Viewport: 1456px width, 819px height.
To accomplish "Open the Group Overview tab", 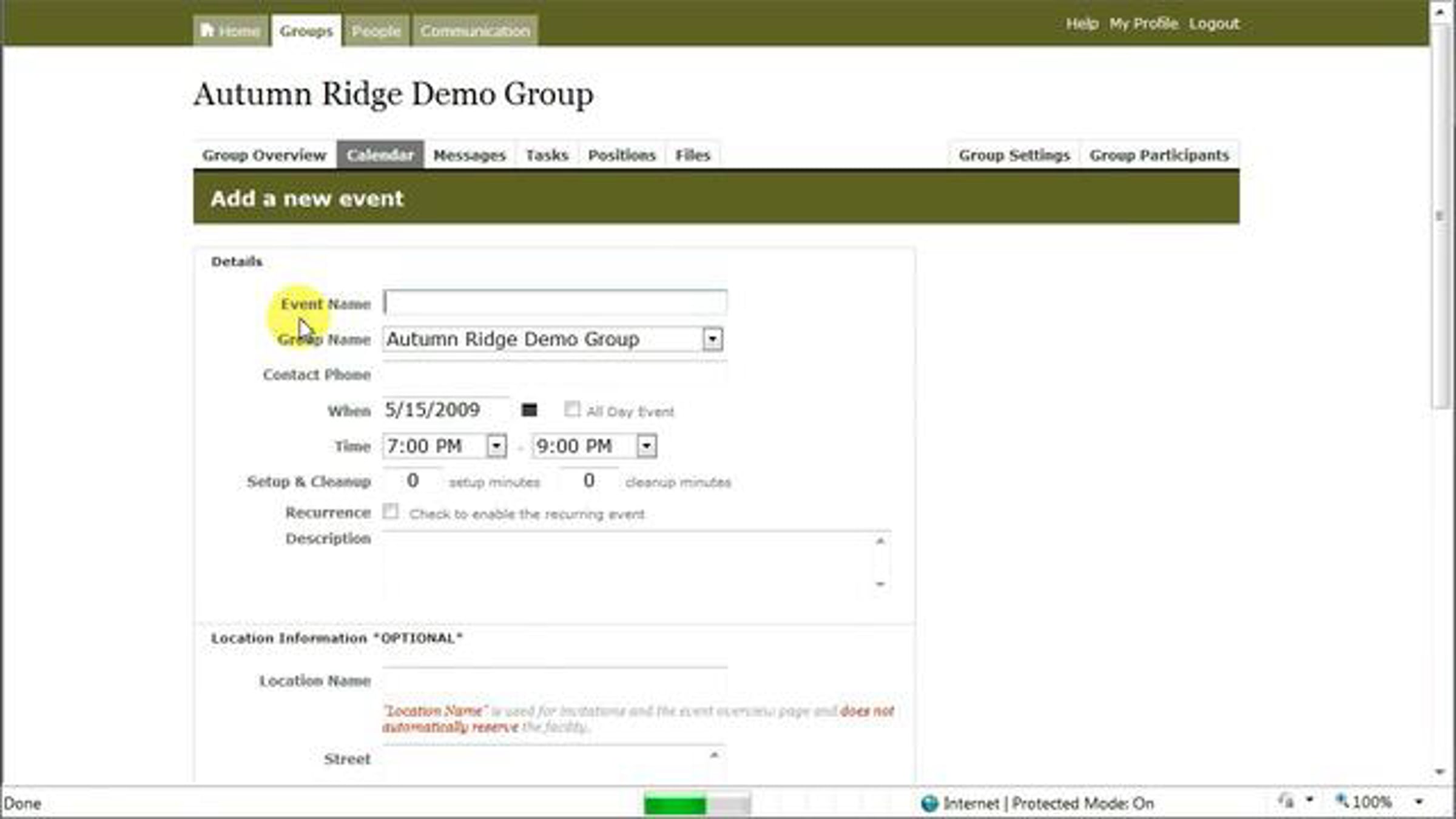I will click(264, 155).
